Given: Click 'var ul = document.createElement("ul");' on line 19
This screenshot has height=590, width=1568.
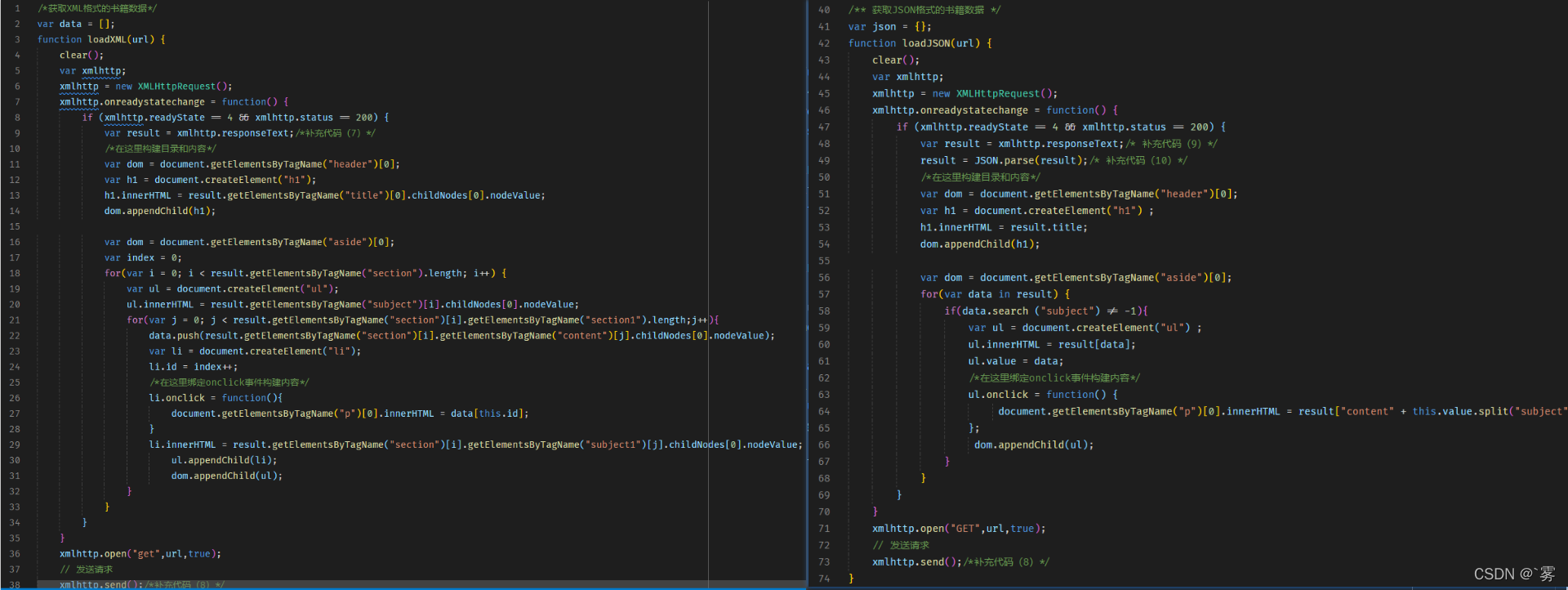Looking at the screenshot, I should coord(233,288).
